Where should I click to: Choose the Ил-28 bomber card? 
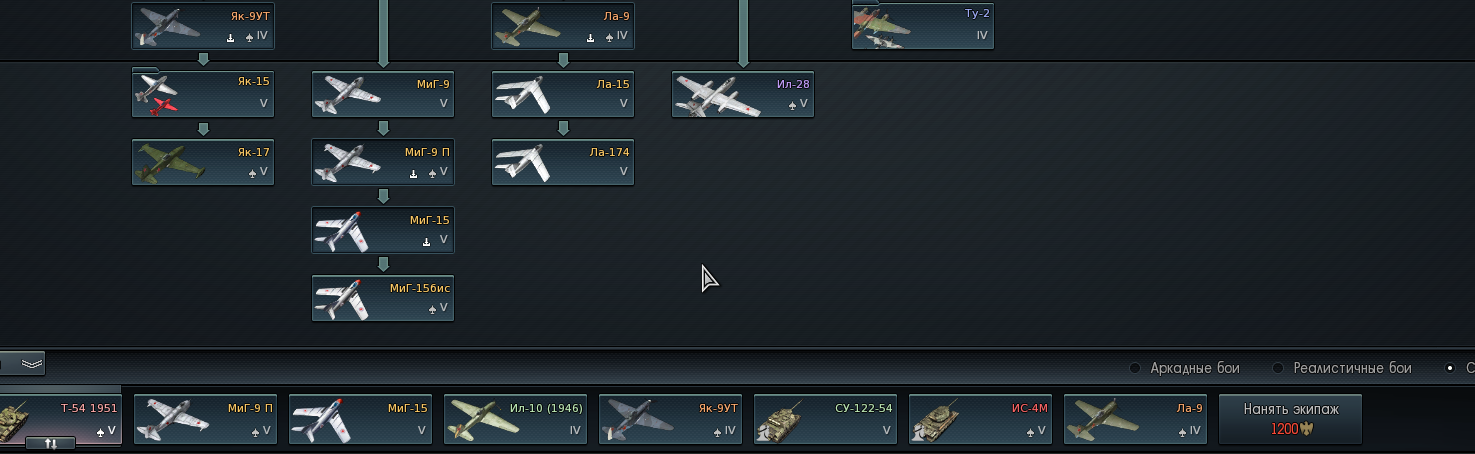point(743,94)
